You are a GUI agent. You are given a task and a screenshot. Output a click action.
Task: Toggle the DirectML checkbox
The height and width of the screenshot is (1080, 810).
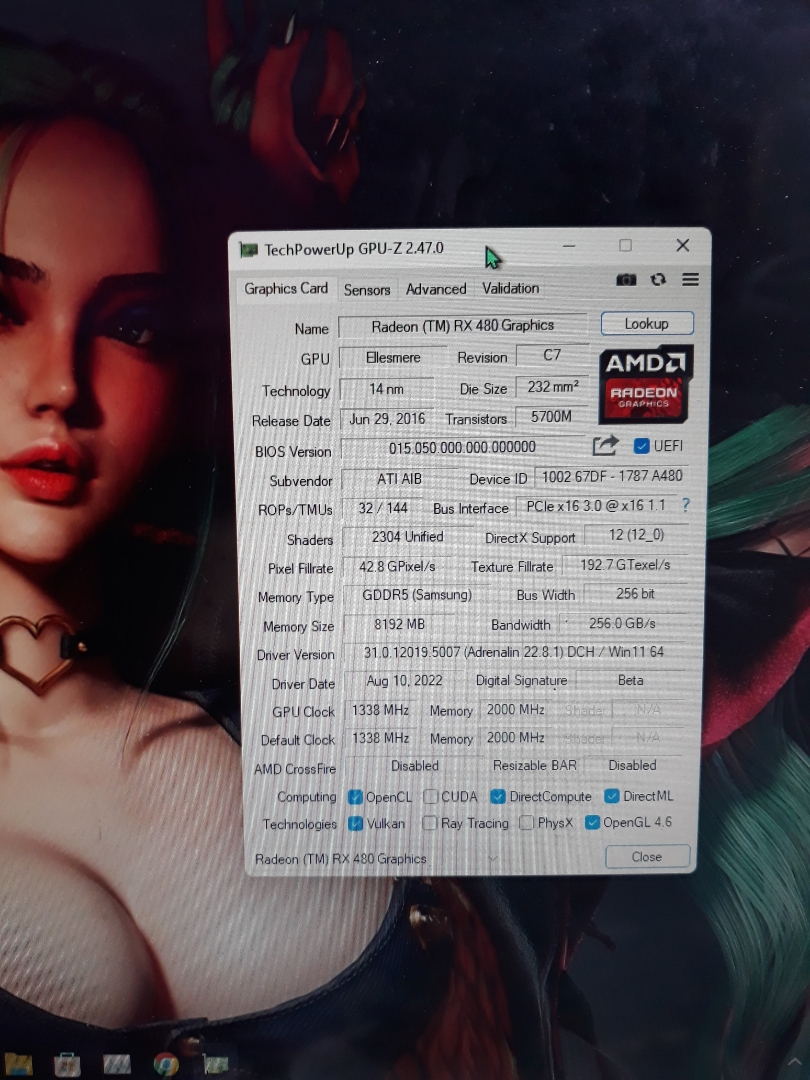point(611,796)
